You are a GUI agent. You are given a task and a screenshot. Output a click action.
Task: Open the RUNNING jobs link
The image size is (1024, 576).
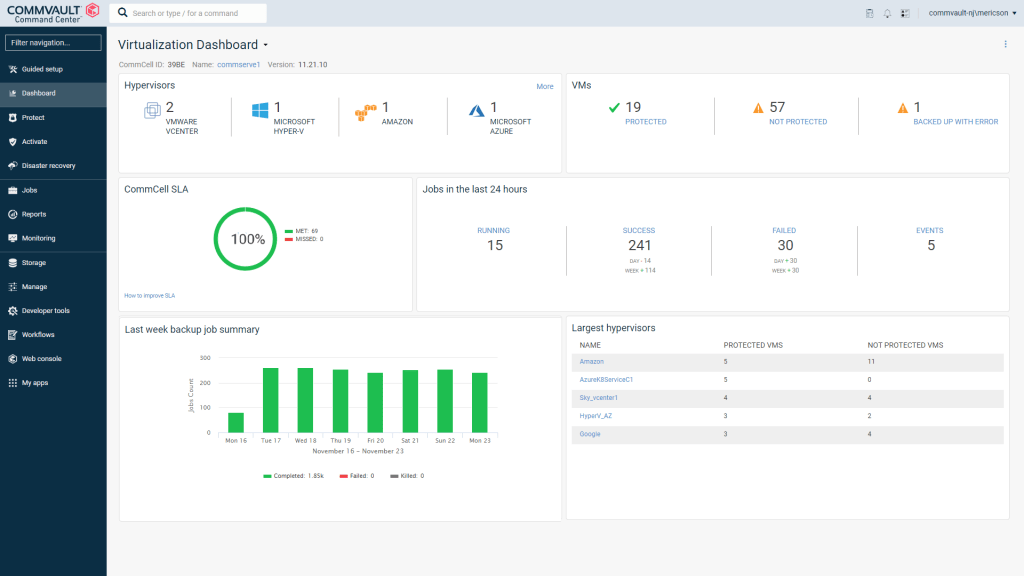(x=493, y=231)
